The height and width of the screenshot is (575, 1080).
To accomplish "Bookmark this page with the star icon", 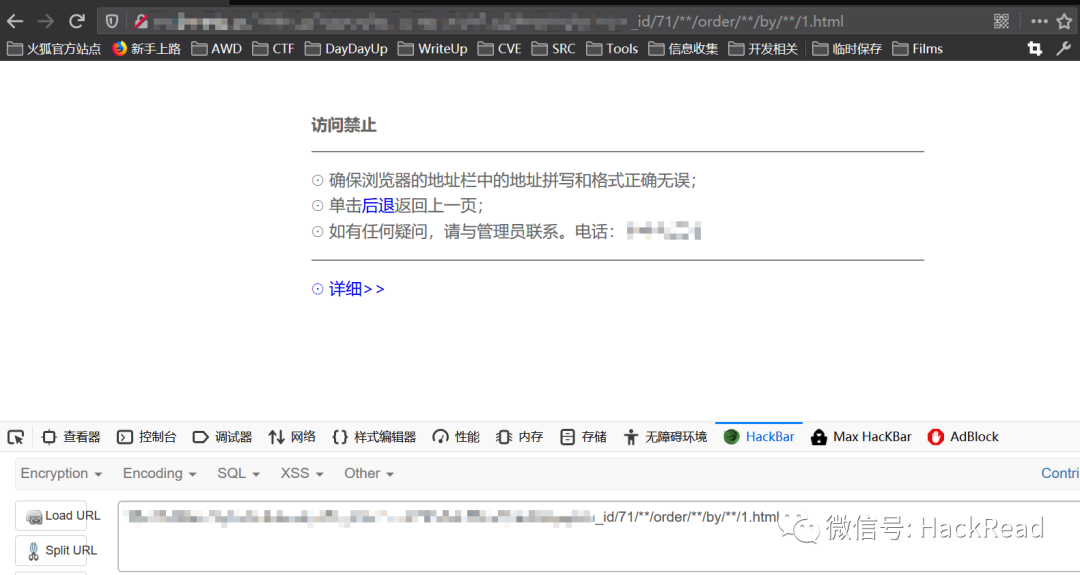I will (1065, 21).
